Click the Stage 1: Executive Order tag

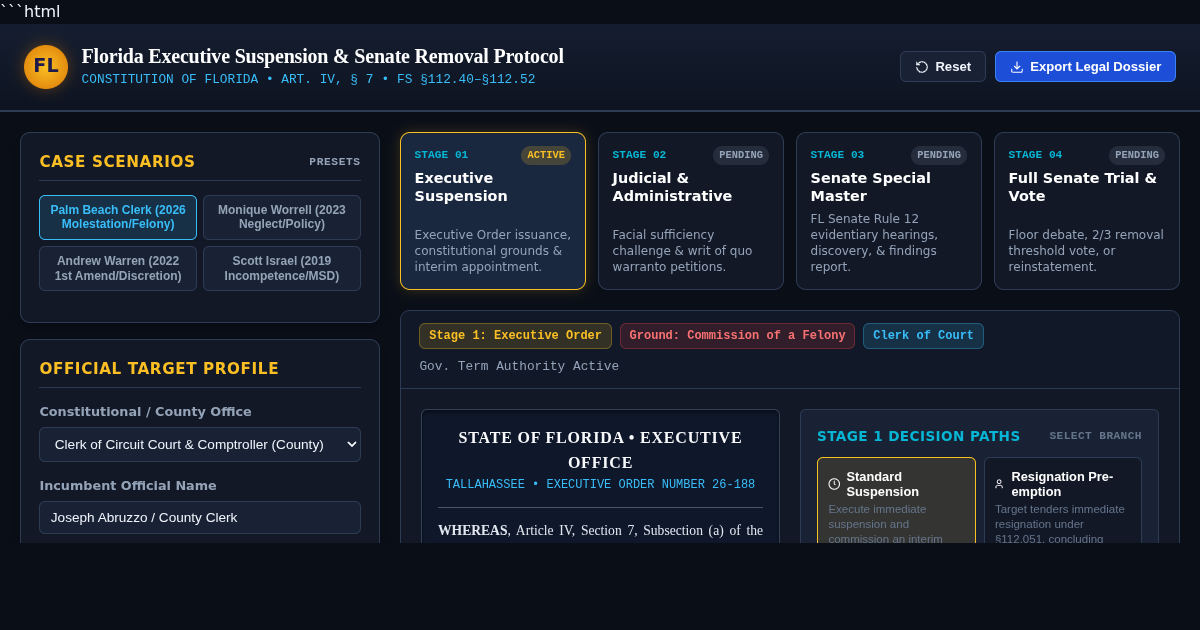[515, 336]
